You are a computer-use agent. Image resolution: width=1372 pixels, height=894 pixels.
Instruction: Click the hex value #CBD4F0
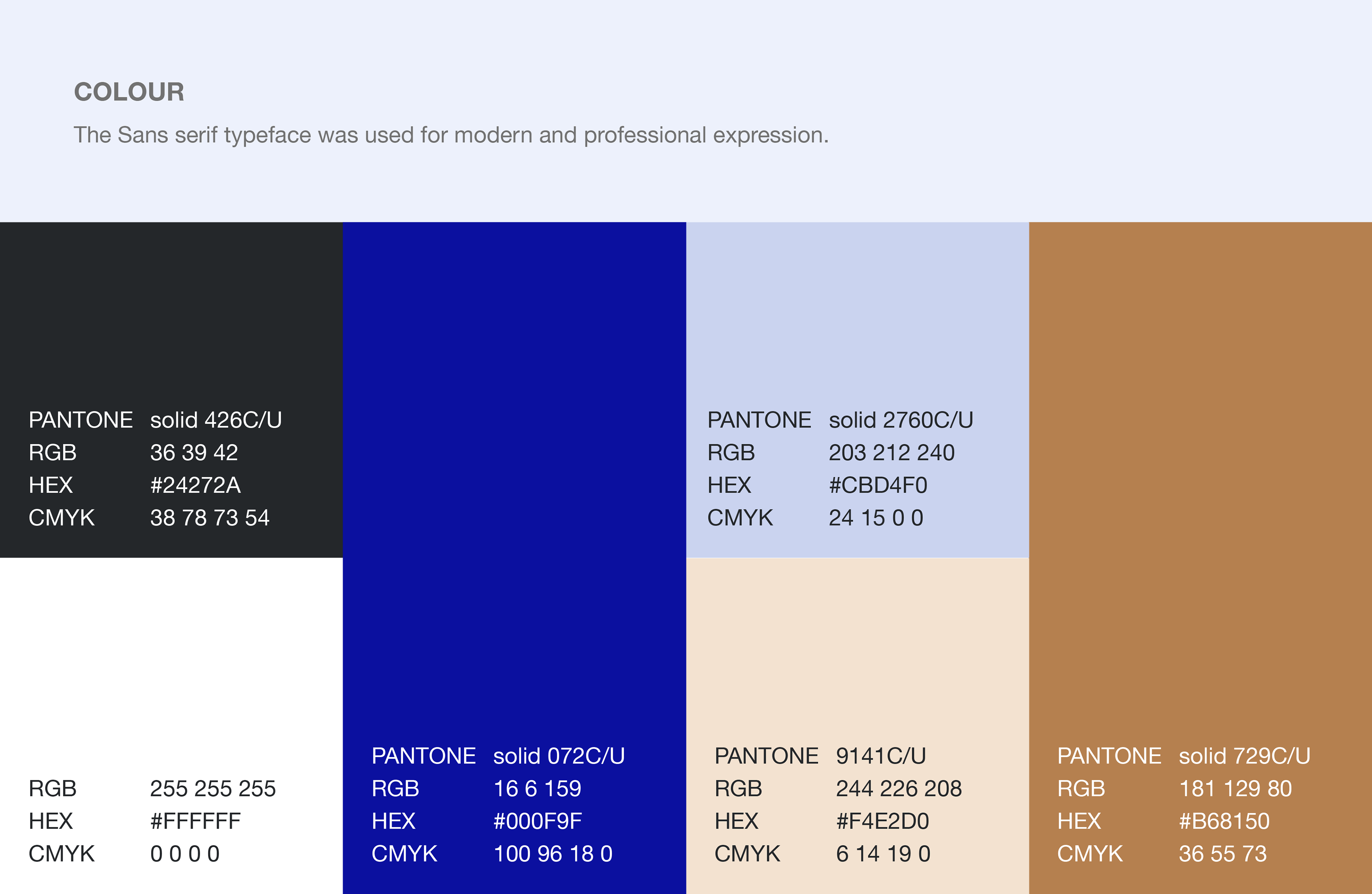(x=878, y=485)
